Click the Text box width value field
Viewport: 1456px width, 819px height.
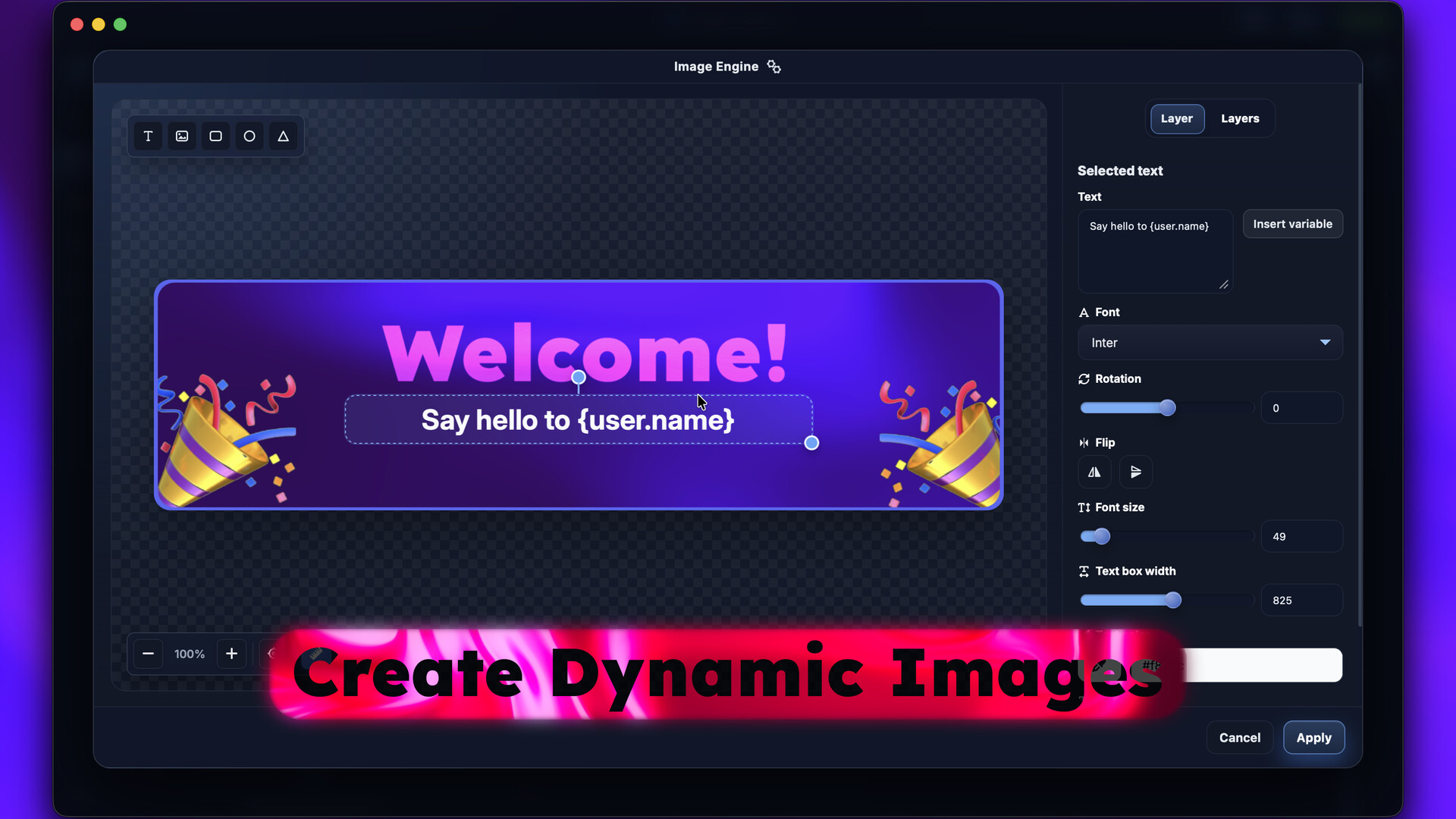point(1301,601)
